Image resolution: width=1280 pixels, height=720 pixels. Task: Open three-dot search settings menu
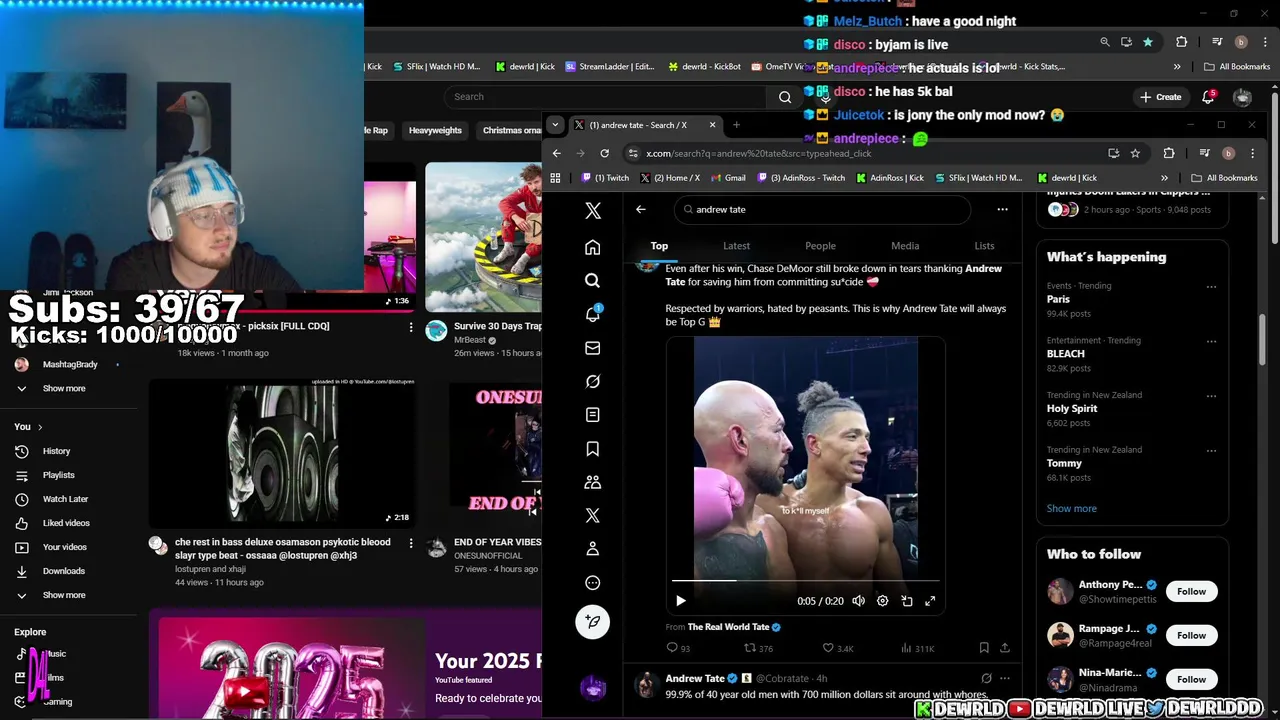(1002, 210)
